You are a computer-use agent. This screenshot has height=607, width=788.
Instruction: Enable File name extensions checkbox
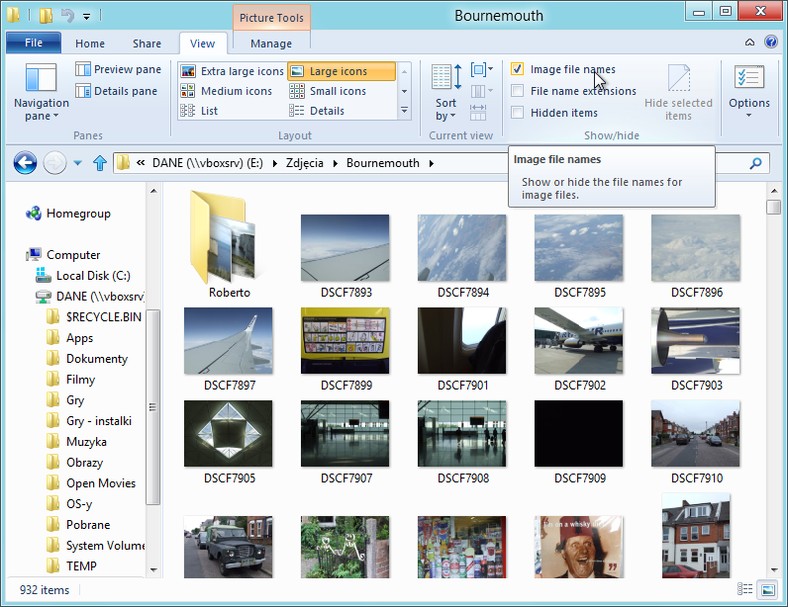point(517,91)
